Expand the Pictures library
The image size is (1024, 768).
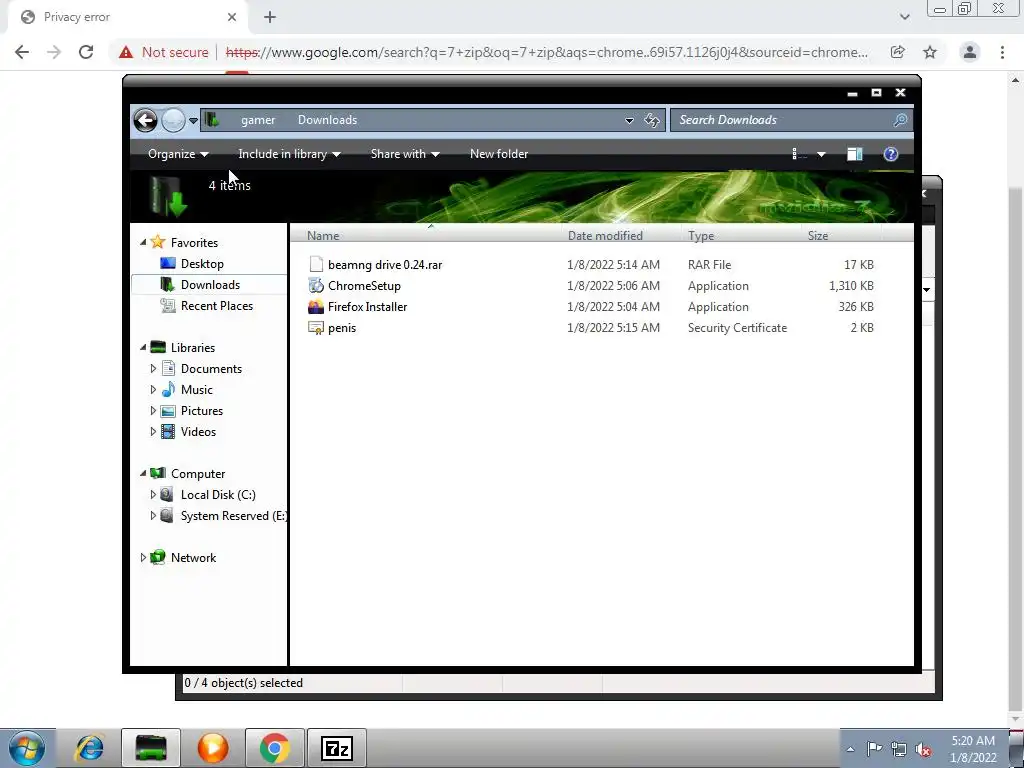[153, 411]
